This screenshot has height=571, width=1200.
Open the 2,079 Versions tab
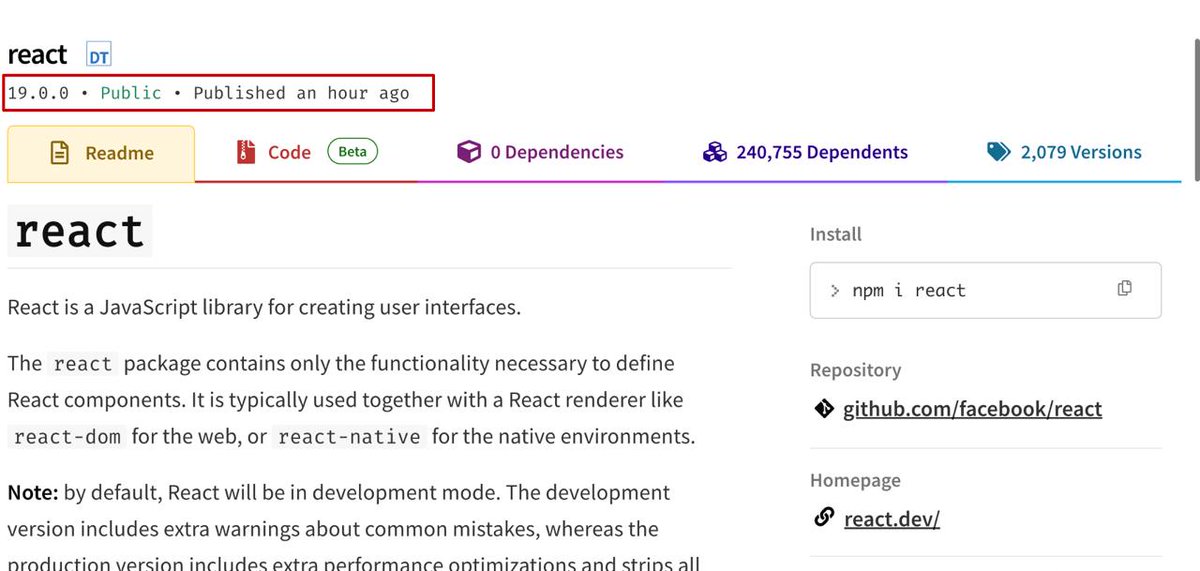click(1064, 153)
